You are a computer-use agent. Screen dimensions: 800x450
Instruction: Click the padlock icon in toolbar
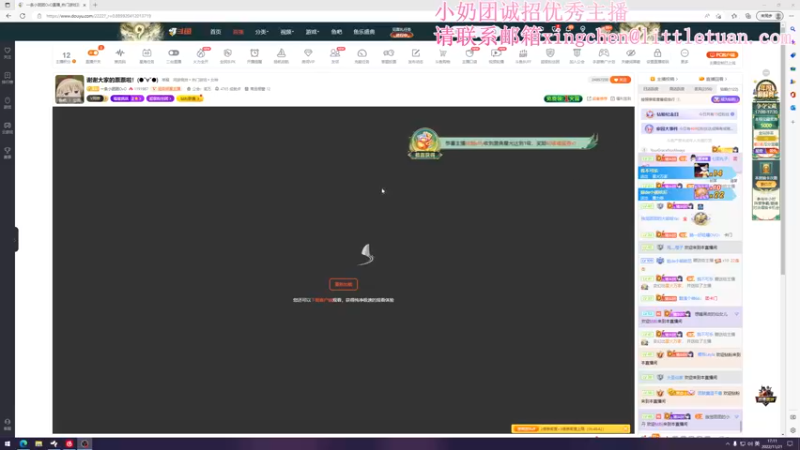pos(657,53)
